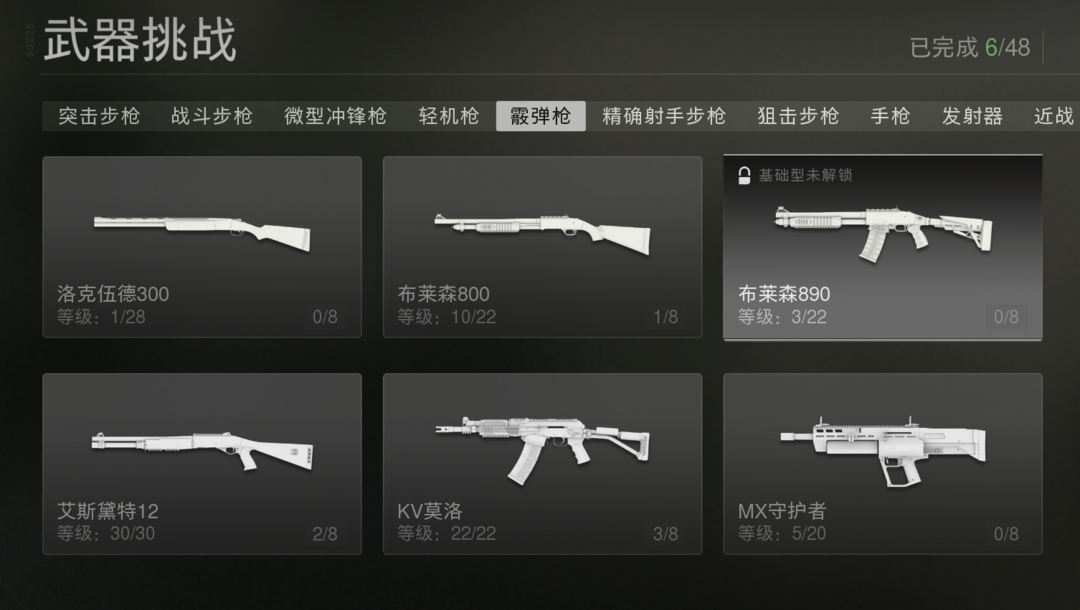Open the 手枪 tab

pos(890,116)
